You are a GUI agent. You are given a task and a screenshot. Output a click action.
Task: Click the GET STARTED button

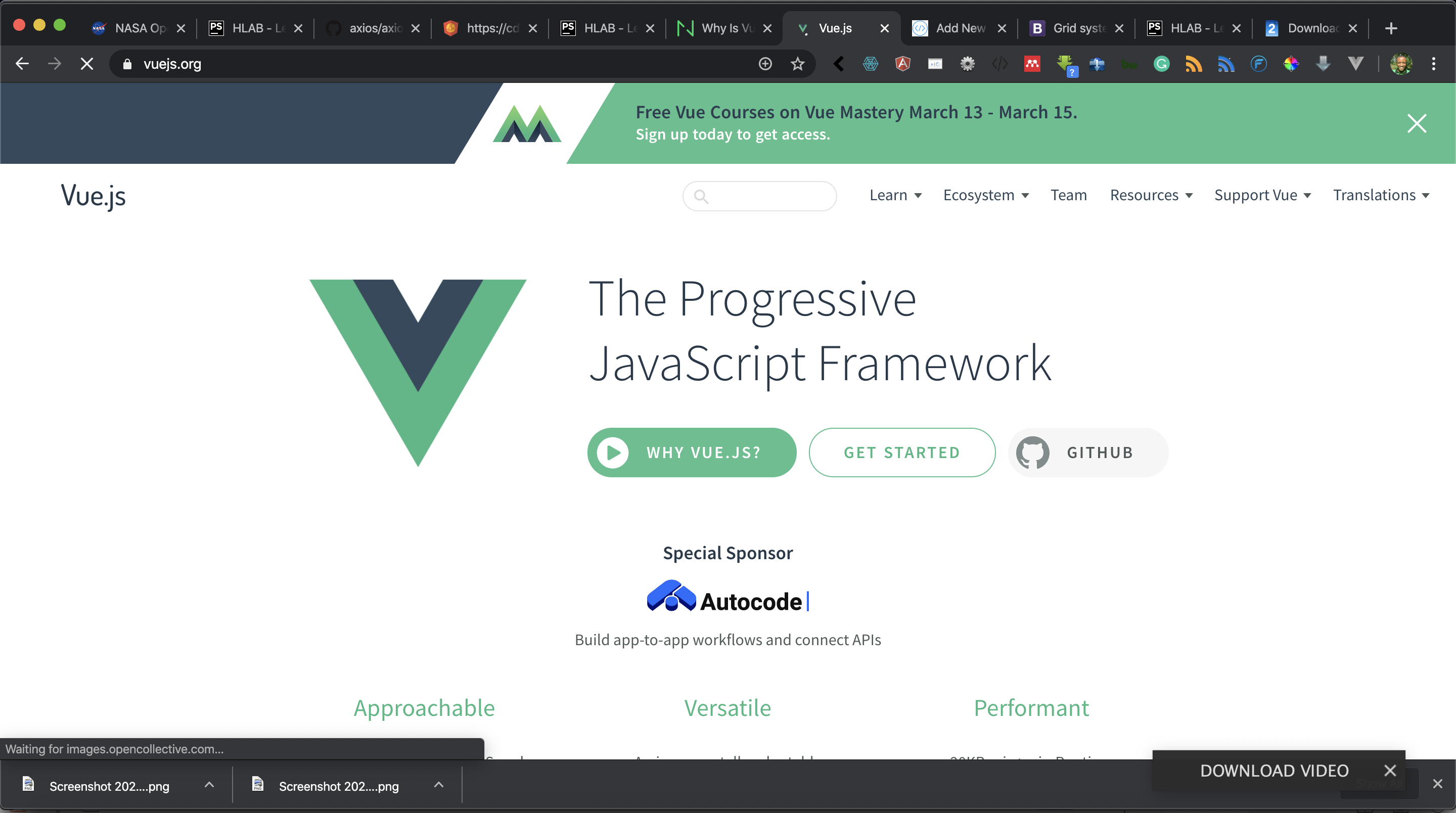click(x=902, y=453)
